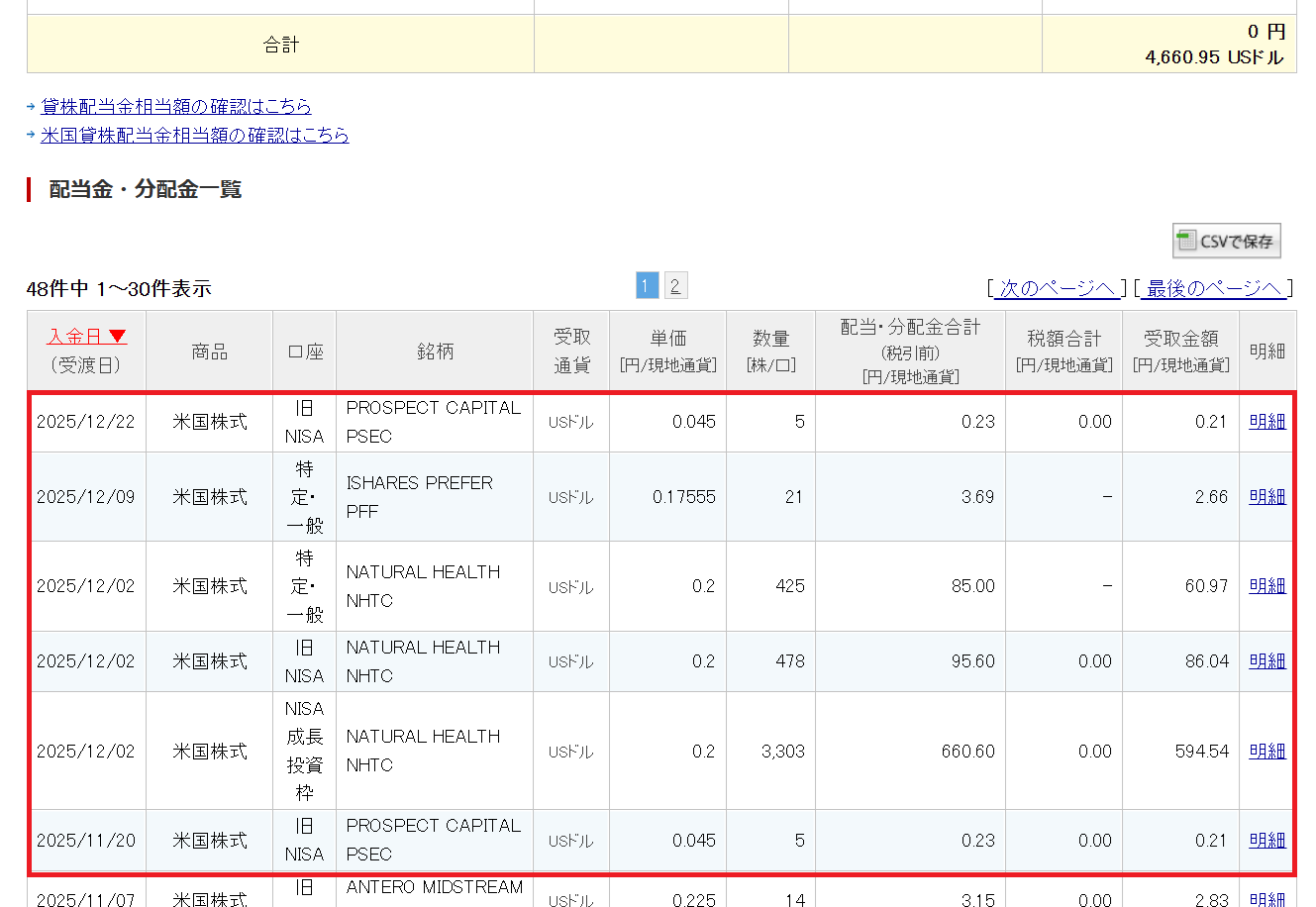Open 明細 for ANTERO MIDSTREAM row

tap(1266, 898)
